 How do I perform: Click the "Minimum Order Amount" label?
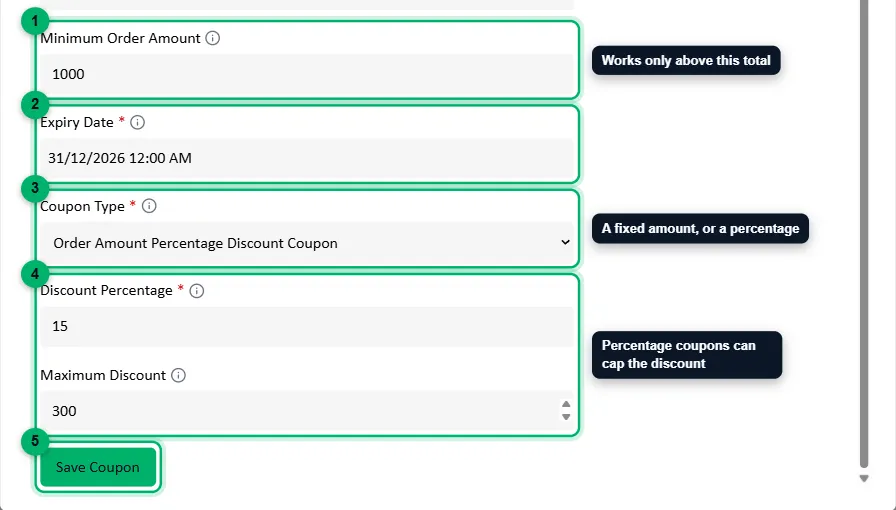click(x=121, y=38)
